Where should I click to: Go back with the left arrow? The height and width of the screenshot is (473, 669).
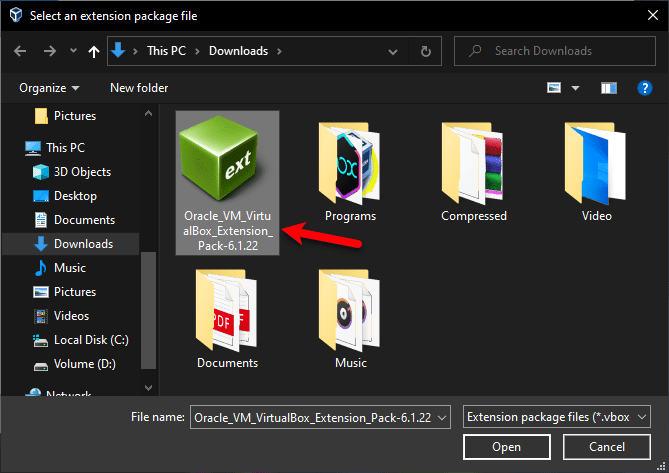pos(20,51)
